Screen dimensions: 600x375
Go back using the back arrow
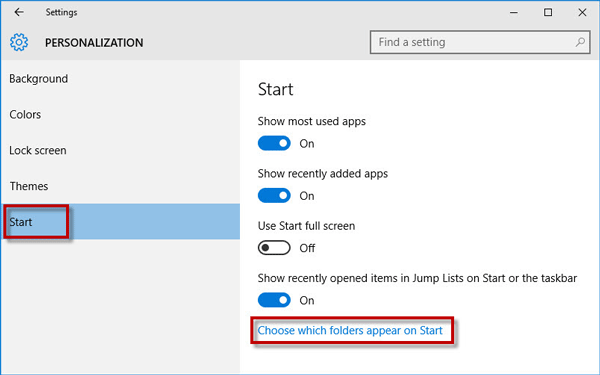pyautogui.click(x=19, y=12)
